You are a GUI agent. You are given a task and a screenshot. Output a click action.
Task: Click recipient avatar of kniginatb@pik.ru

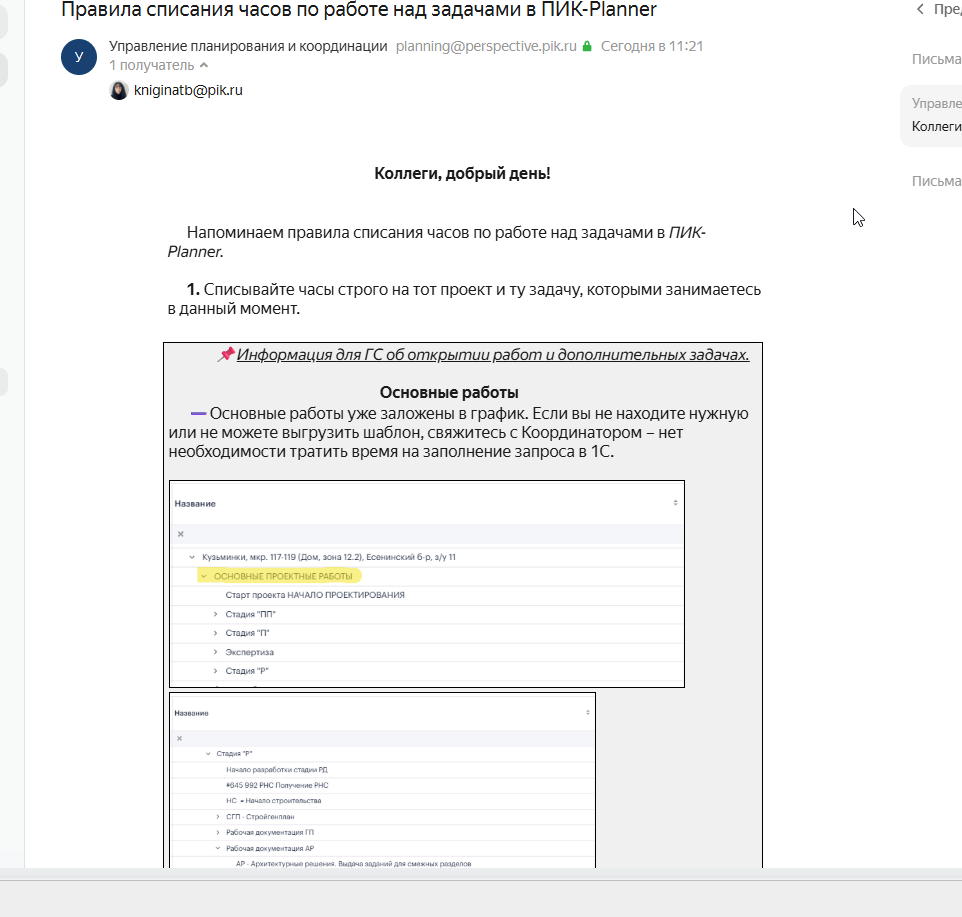[x=118, y=90]
